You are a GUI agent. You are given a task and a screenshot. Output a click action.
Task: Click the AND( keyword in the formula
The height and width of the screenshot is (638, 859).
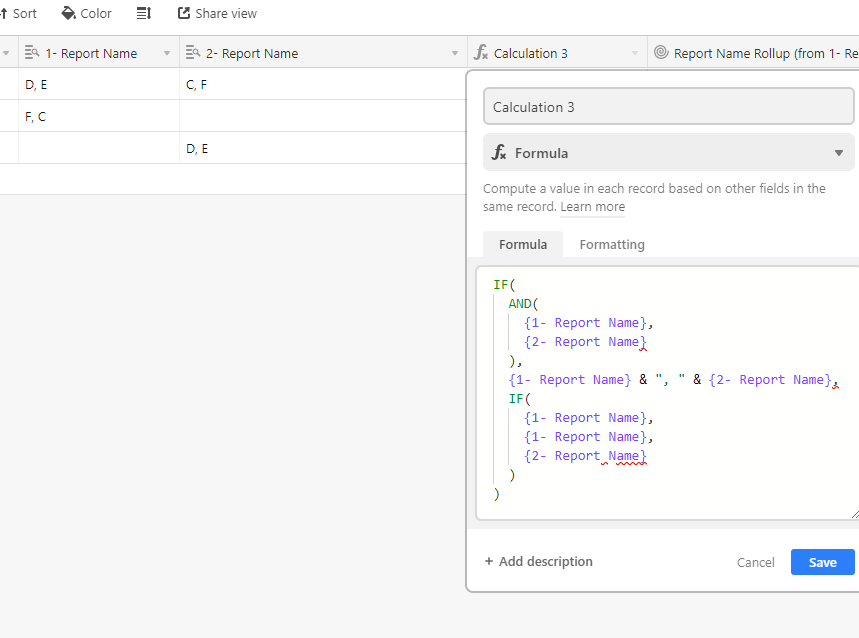(x=523, y=303)
